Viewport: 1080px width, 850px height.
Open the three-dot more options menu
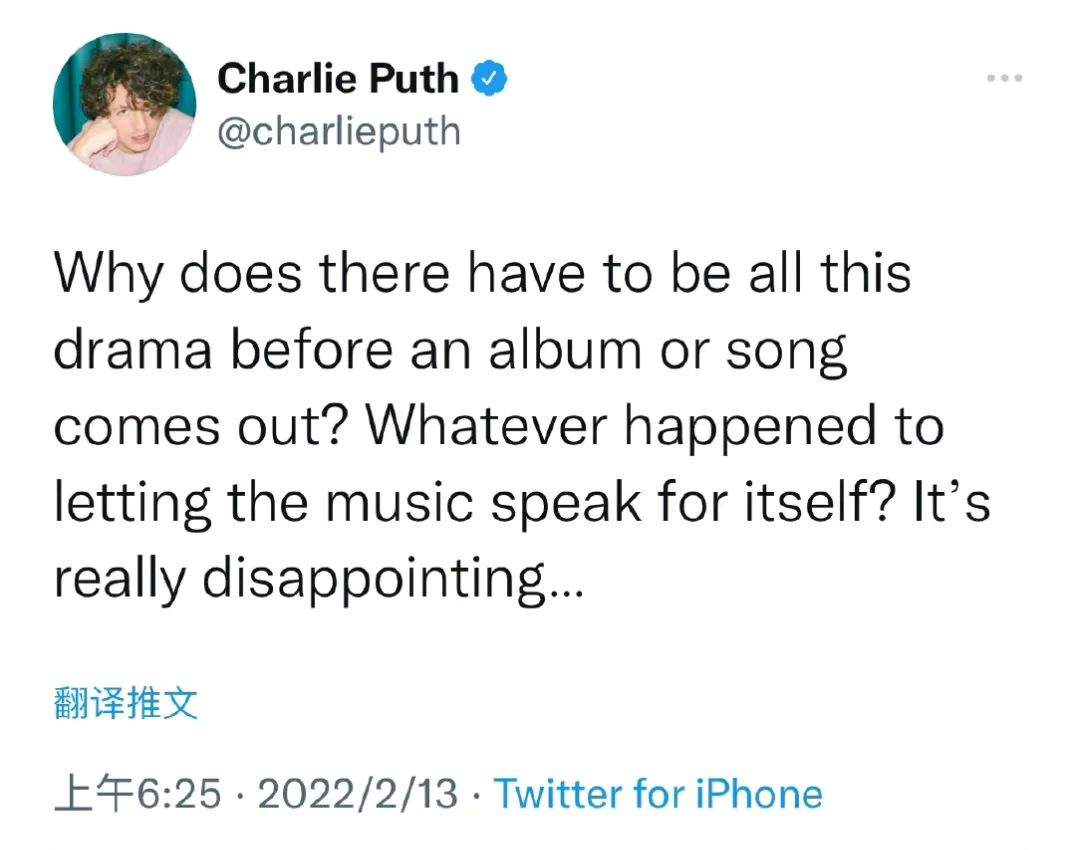[1004, 77]
